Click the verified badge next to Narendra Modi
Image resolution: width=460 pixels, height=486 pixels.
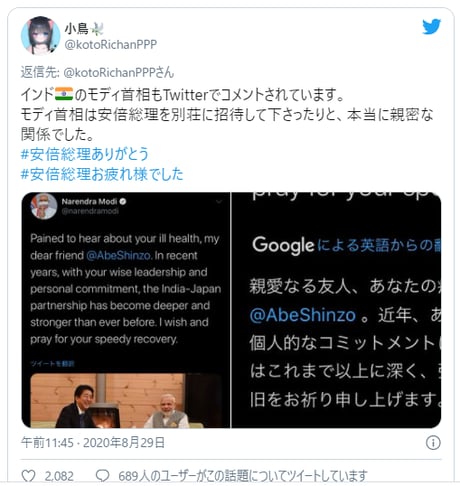[x=123, y=201]
